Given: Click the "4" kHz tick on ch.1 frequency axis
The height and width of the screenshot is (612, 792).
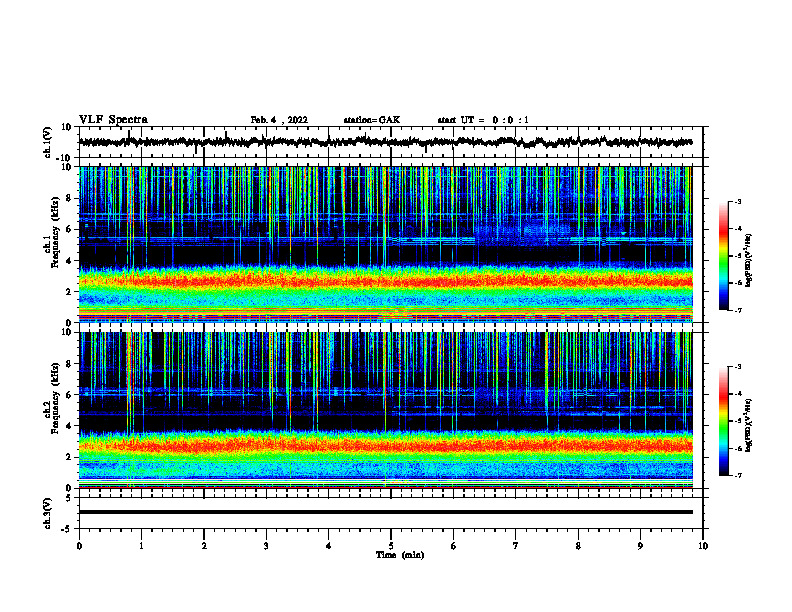Looking at the screenshot, I should click(x=70, y=261).
